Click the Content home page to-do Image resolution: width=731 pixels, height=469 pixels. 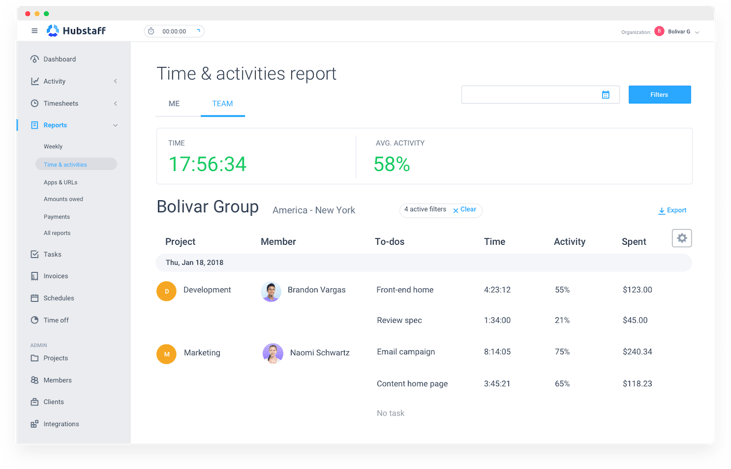(412, 384)
